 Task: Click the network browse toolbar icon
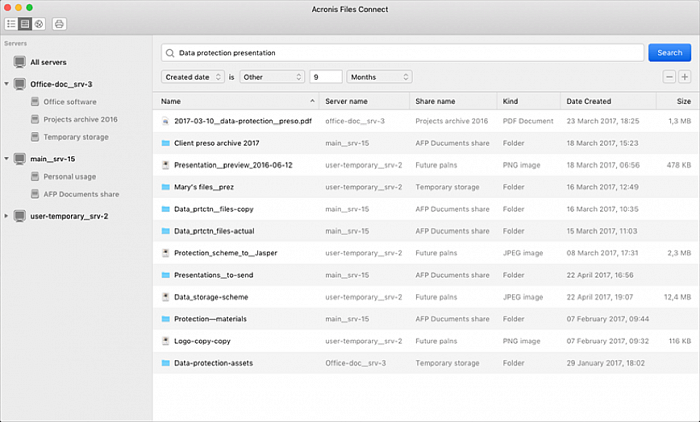click(x=39, y=24)
